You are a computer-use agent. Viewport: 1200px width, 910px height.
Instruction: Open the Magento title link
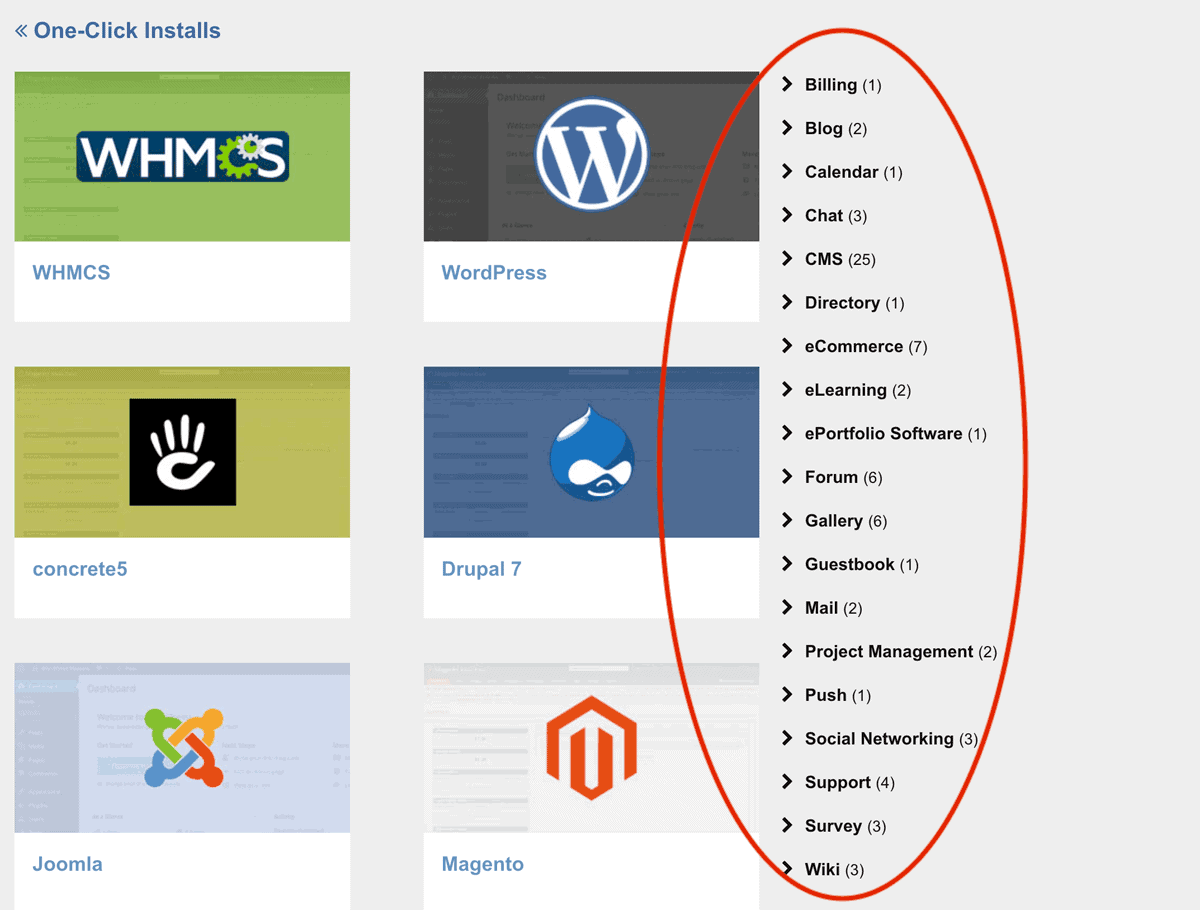coord(482,864)
